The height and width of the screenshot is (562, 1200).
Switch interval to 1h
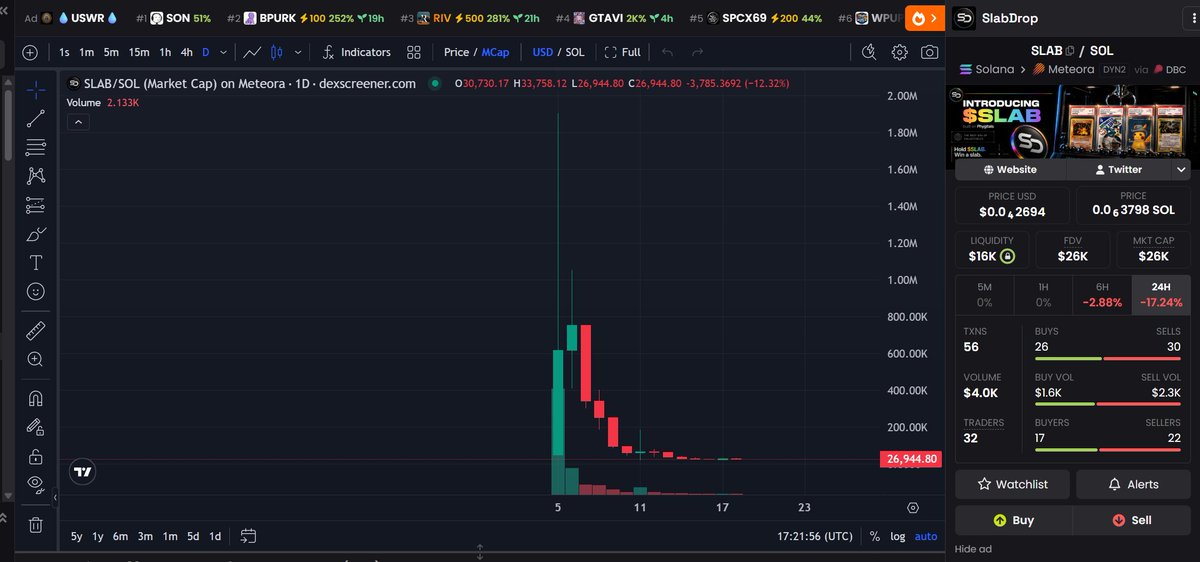(166, 52)
